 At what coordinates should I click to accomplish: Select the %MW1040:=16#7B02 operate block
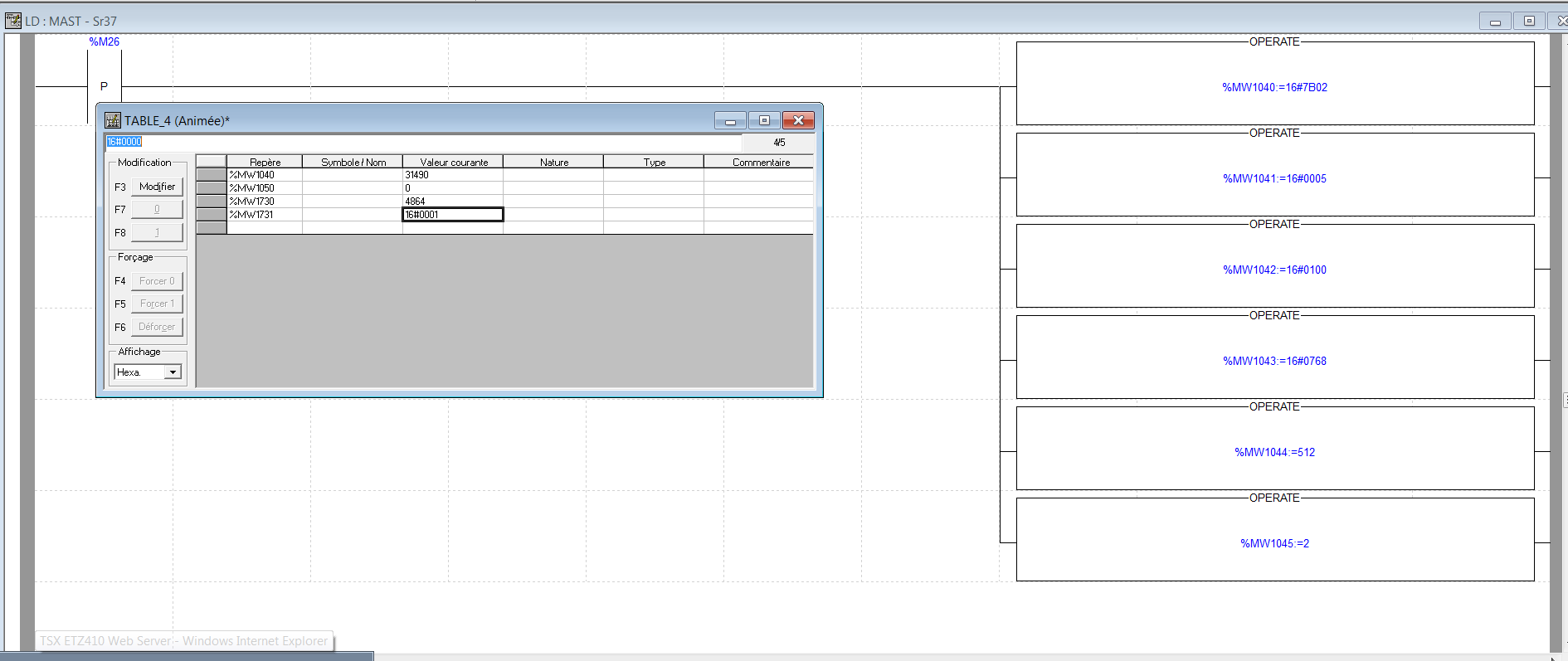click(x=1274, y=87)
